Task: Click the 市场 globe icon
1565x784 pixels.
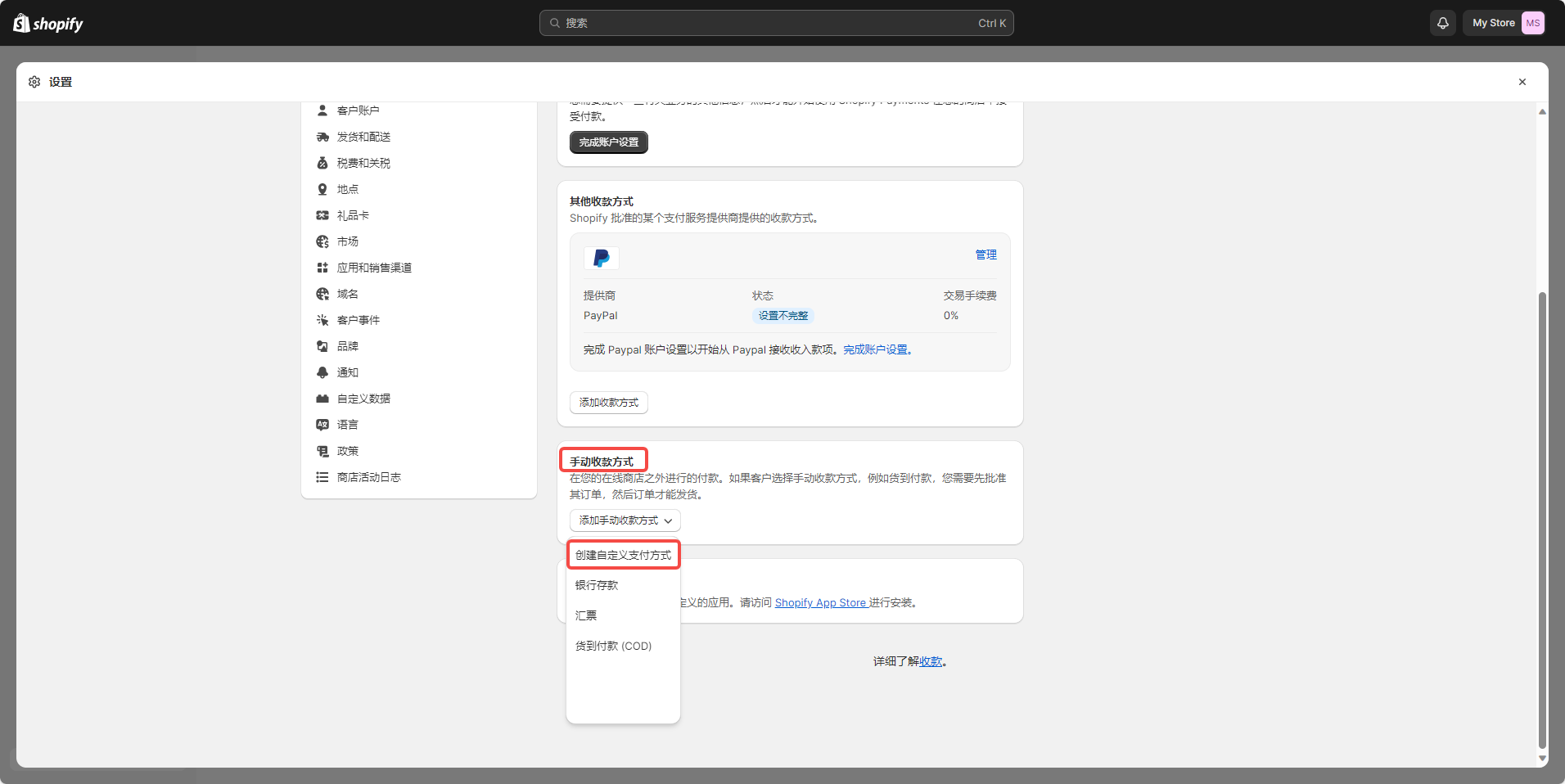Action: click(322, 241)
